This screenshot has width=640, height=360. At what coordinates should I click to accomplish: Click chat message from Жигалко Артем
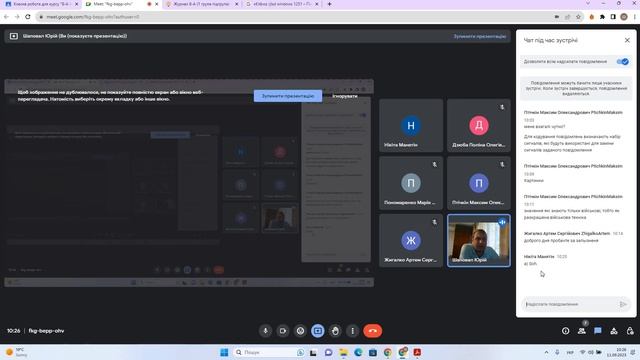click(573, 237)
